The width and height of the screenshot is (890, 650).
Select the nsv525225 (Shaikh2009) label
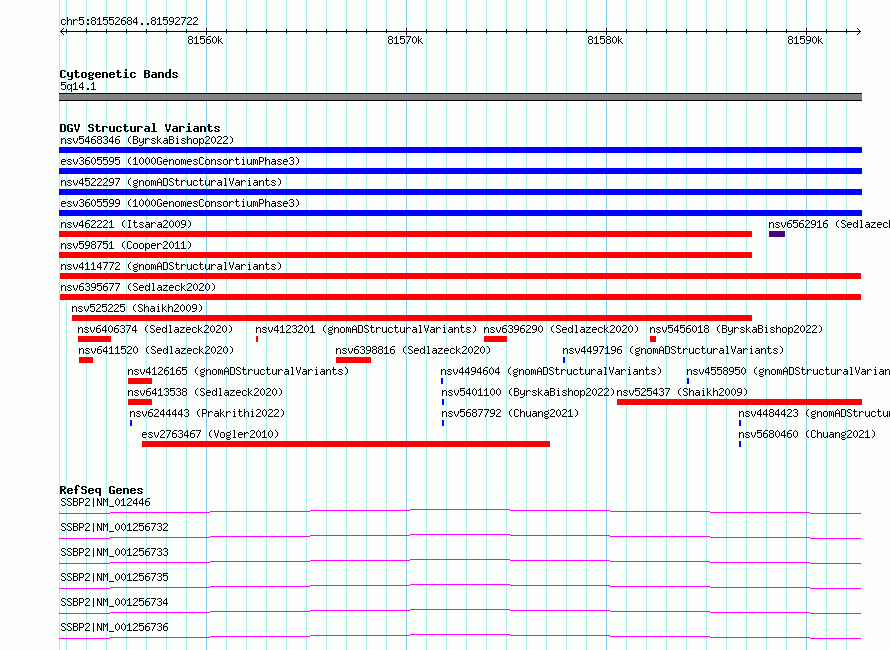click(x=137, y=308)
